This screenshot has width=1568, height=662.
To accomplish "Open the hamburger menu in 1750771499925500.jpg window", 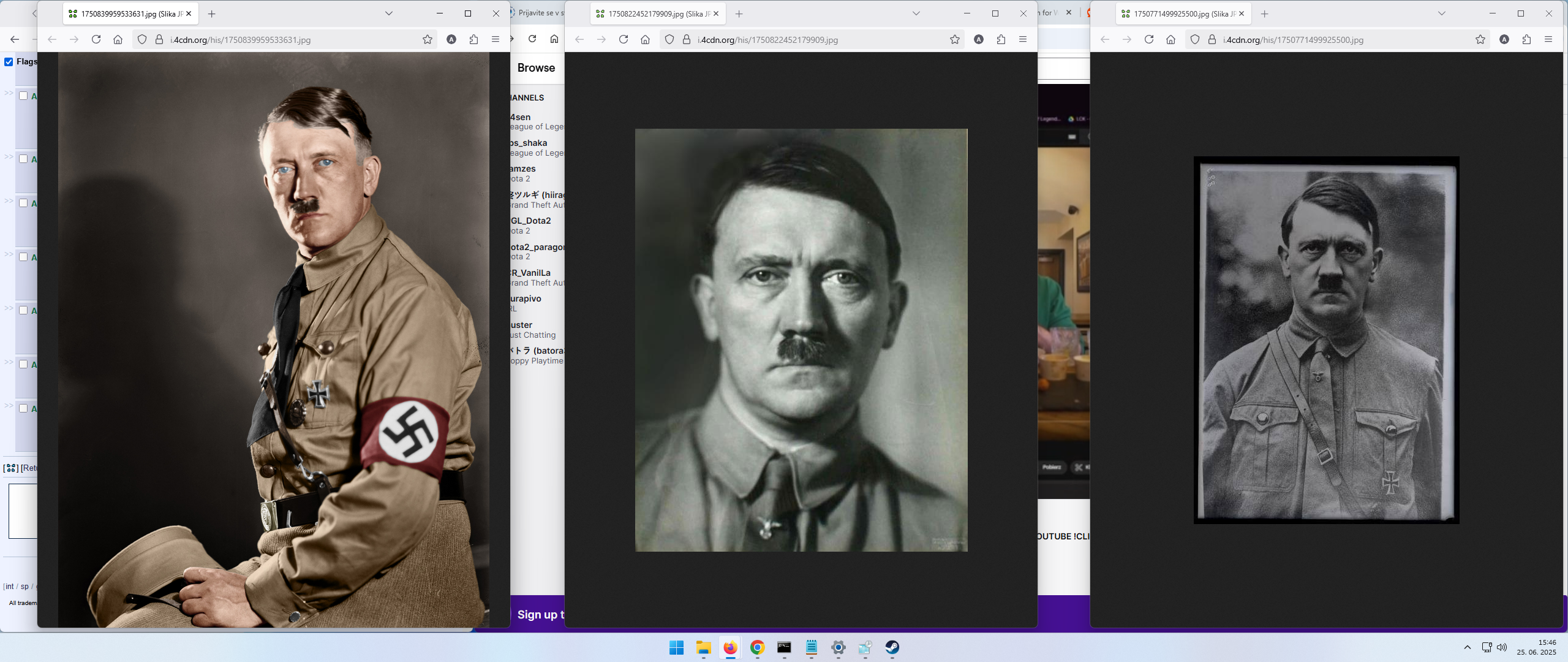I will point(1548,39).
